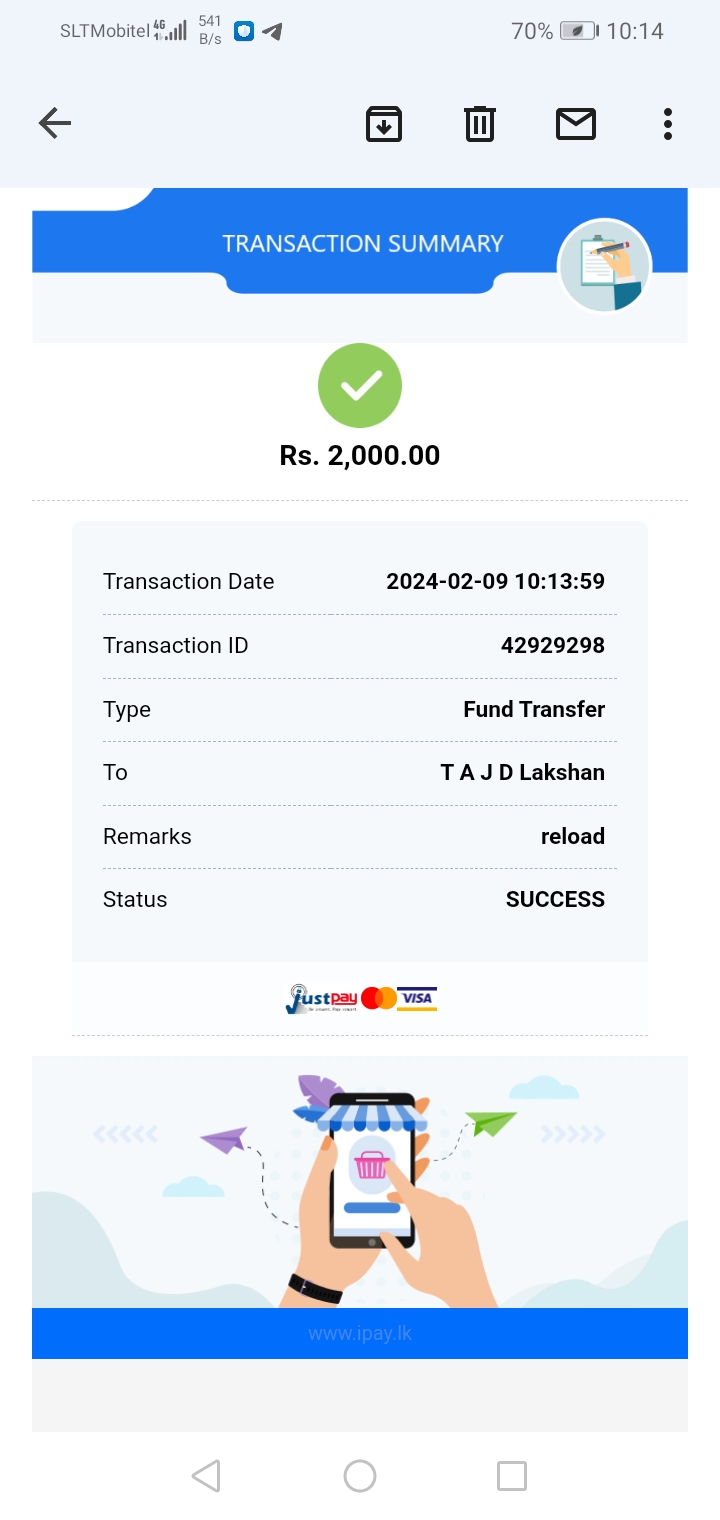Tap the Rs. 2,000.00 amount

(360, 456)
